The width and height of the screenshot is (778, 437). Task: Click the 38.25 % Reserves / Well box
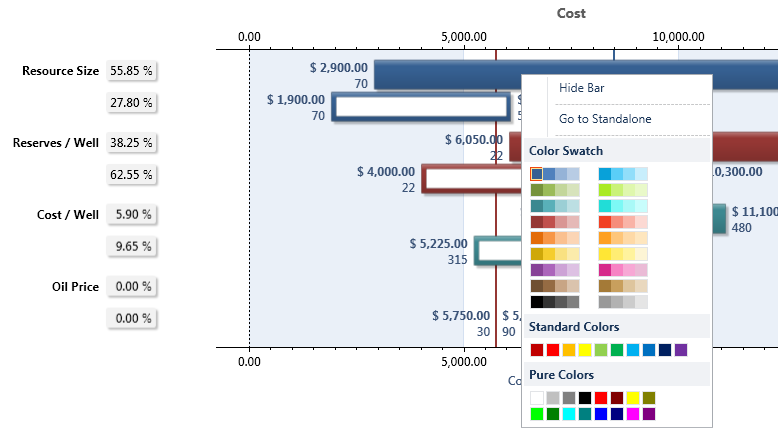132,143
